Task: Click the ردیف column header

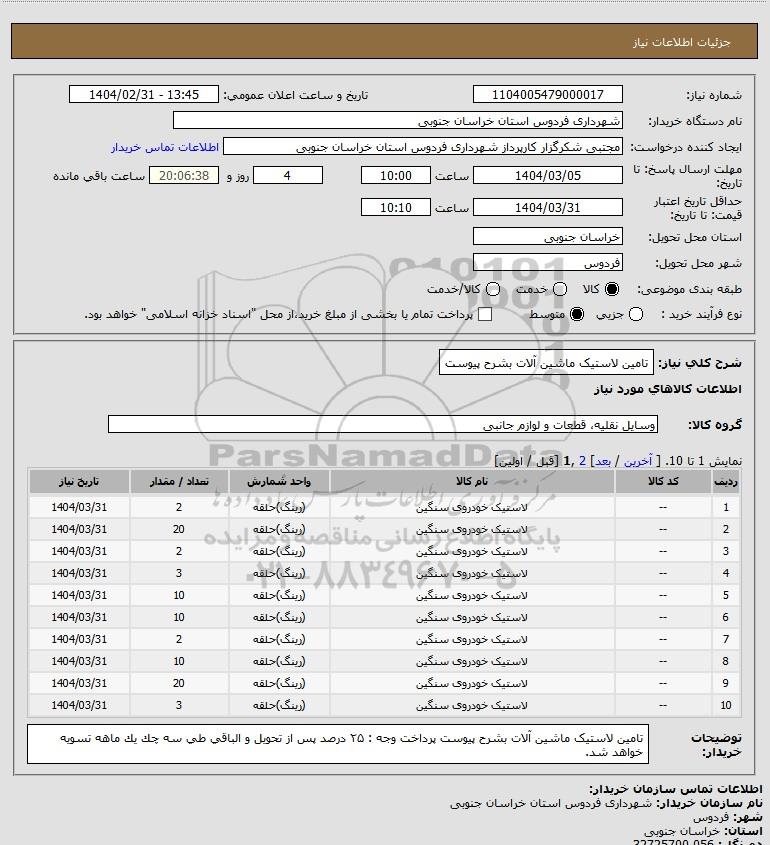Action: [725, 481]
